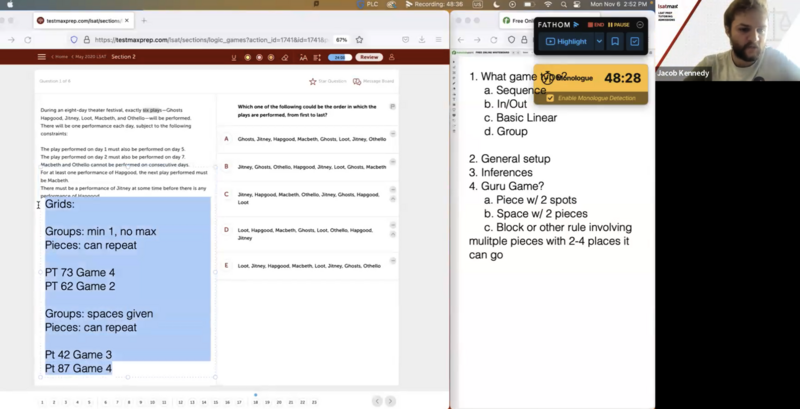Click Fathom bookmark icon
This screenshot has height=409, width=800.
click(x=615, y=41)
